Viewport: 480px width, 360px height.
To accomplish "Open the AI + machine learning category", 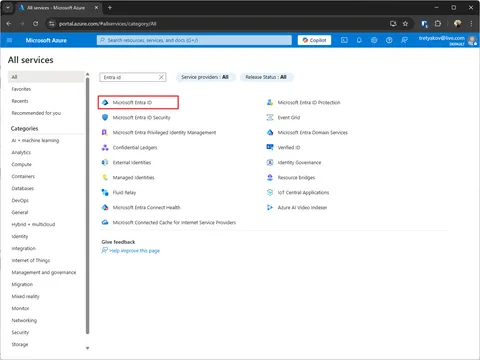I will pyautogui.click(x=35, y=140).
